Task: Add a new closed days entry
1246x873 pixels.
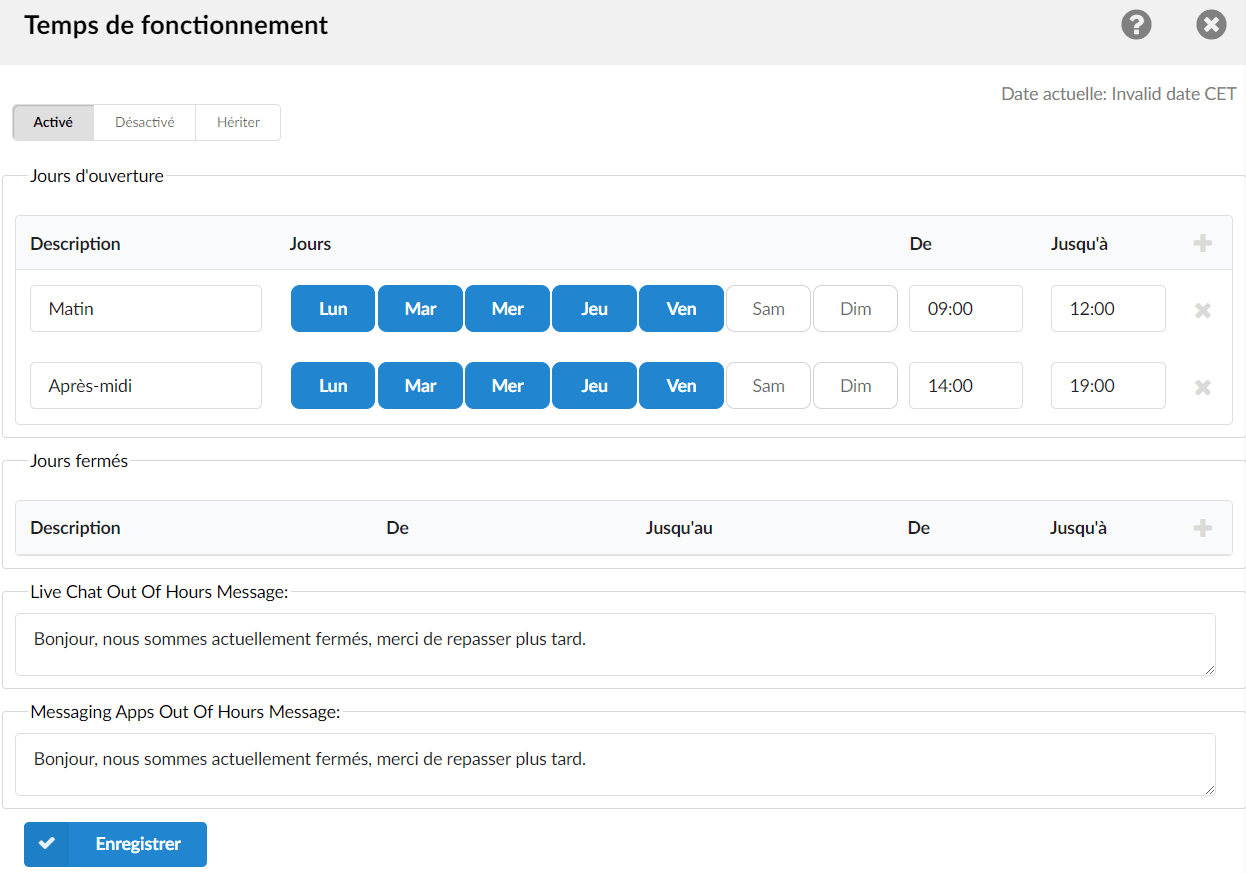Action: click(x=1203, y=528)
